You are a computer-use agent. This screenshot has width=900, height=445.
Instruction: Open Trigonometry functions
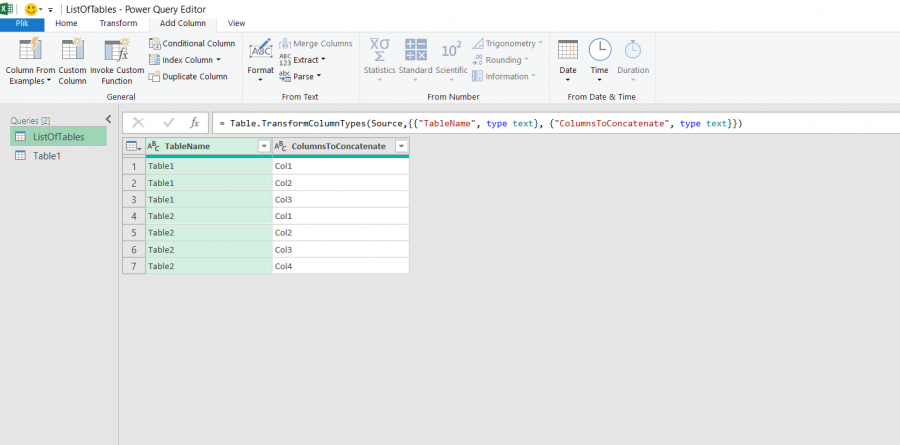point(507,44)
